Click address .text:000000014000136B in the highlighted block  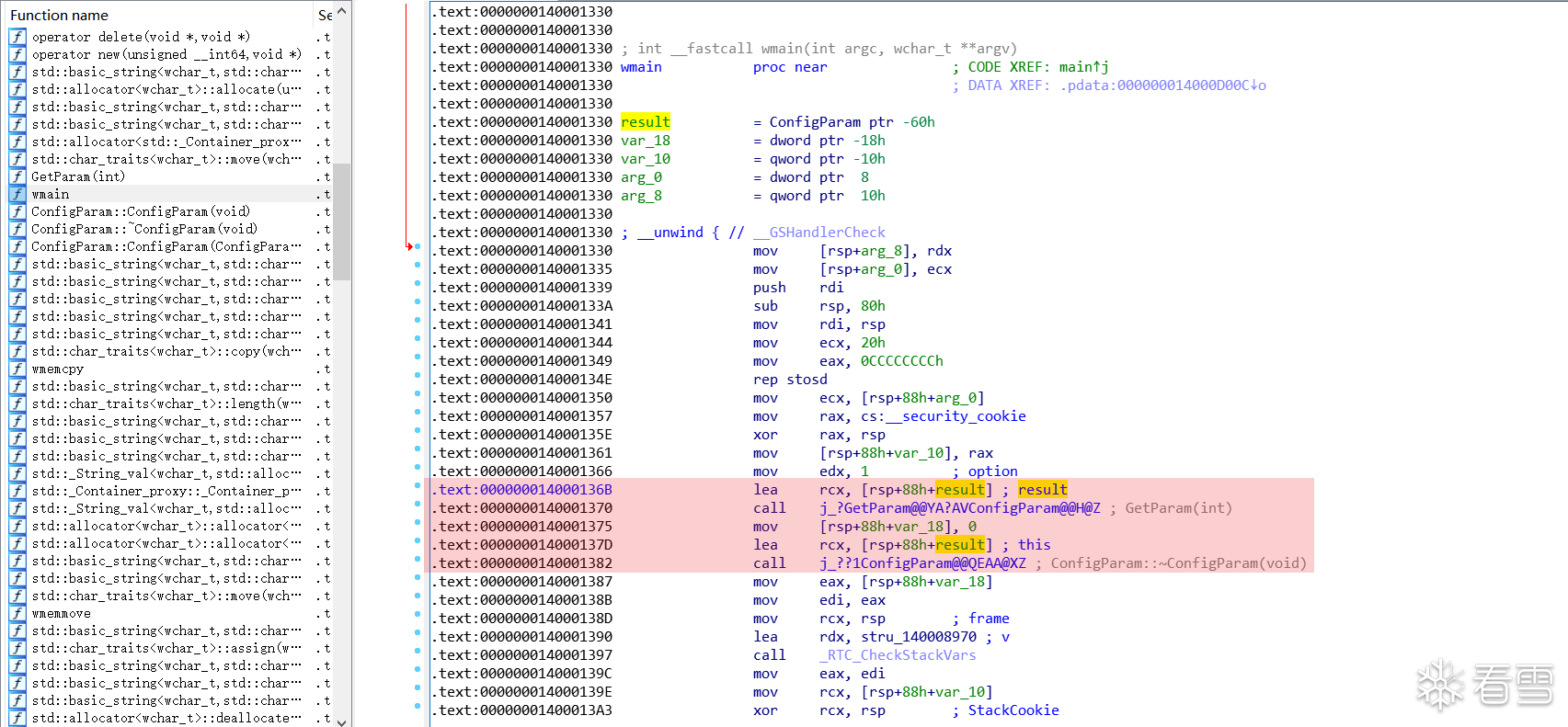point(521,490)
